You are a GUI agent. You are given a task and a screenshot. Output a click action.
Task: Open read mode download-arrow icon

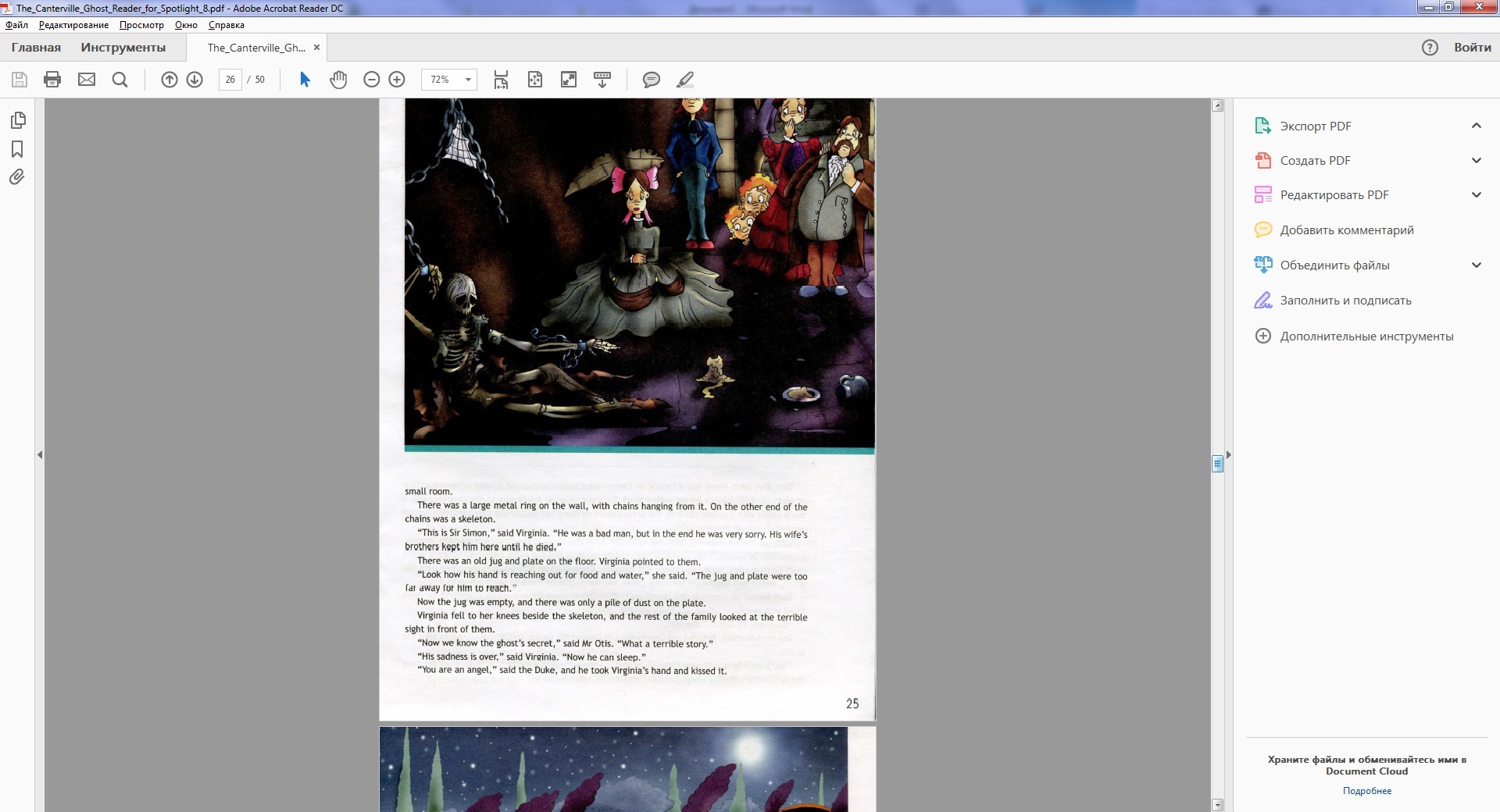pyautogui.click(x=602, y=80)
